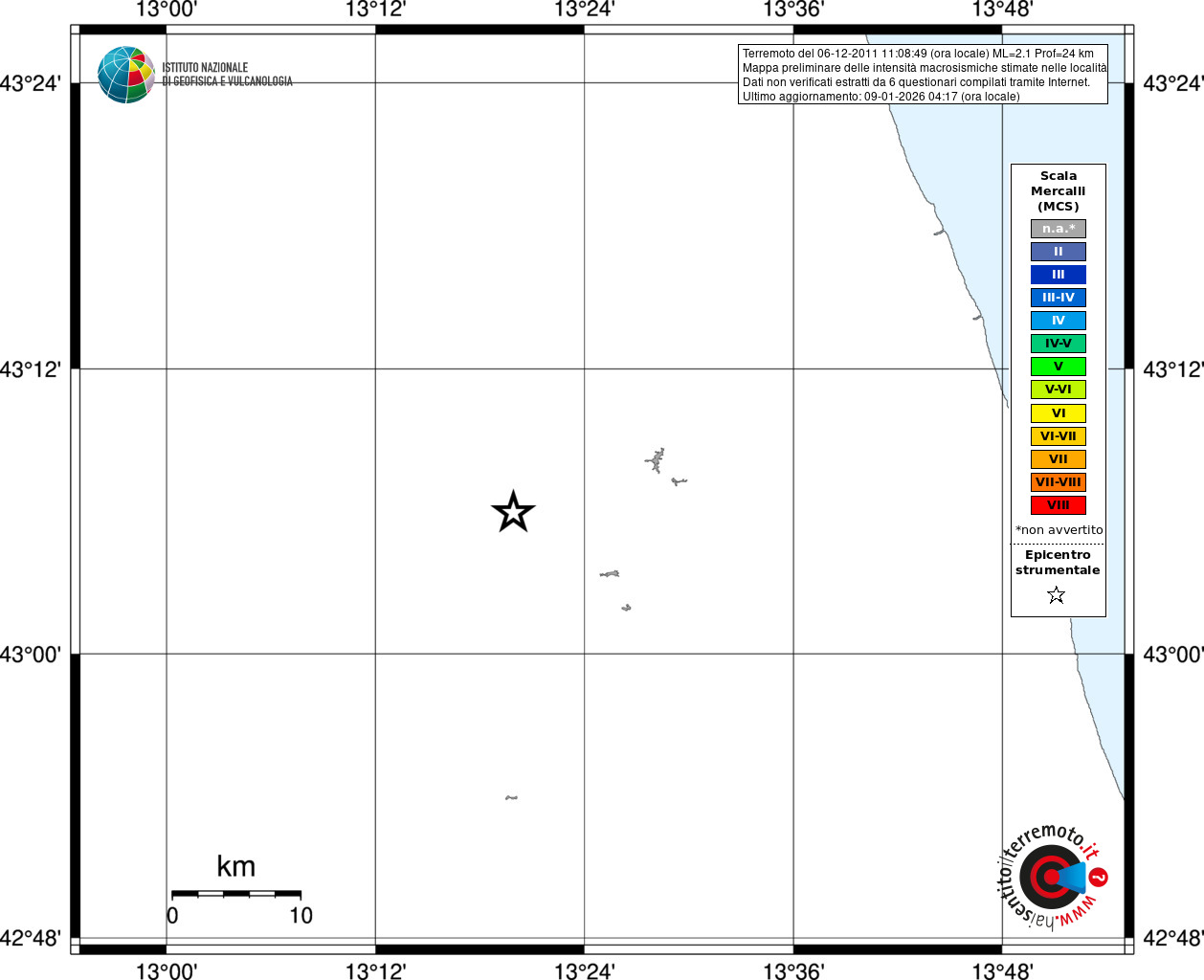The height and width of the screenshot is (980, 1204).
Task: Select the II intensity swatch
Action: 1059,252
